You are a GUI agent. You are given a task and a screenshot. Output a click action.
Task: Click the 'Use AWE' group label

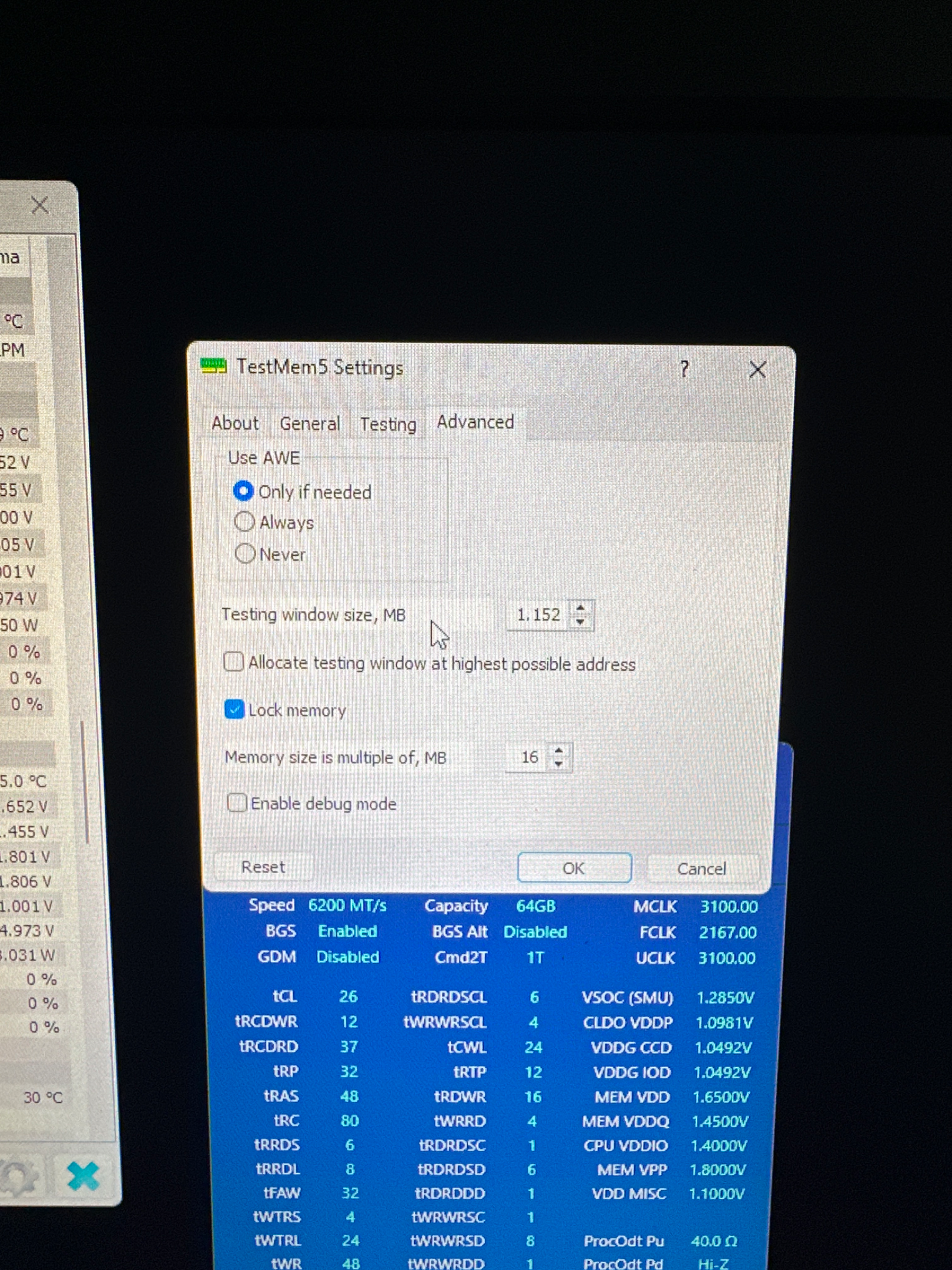pyautogui.click(x=264, y=457)
